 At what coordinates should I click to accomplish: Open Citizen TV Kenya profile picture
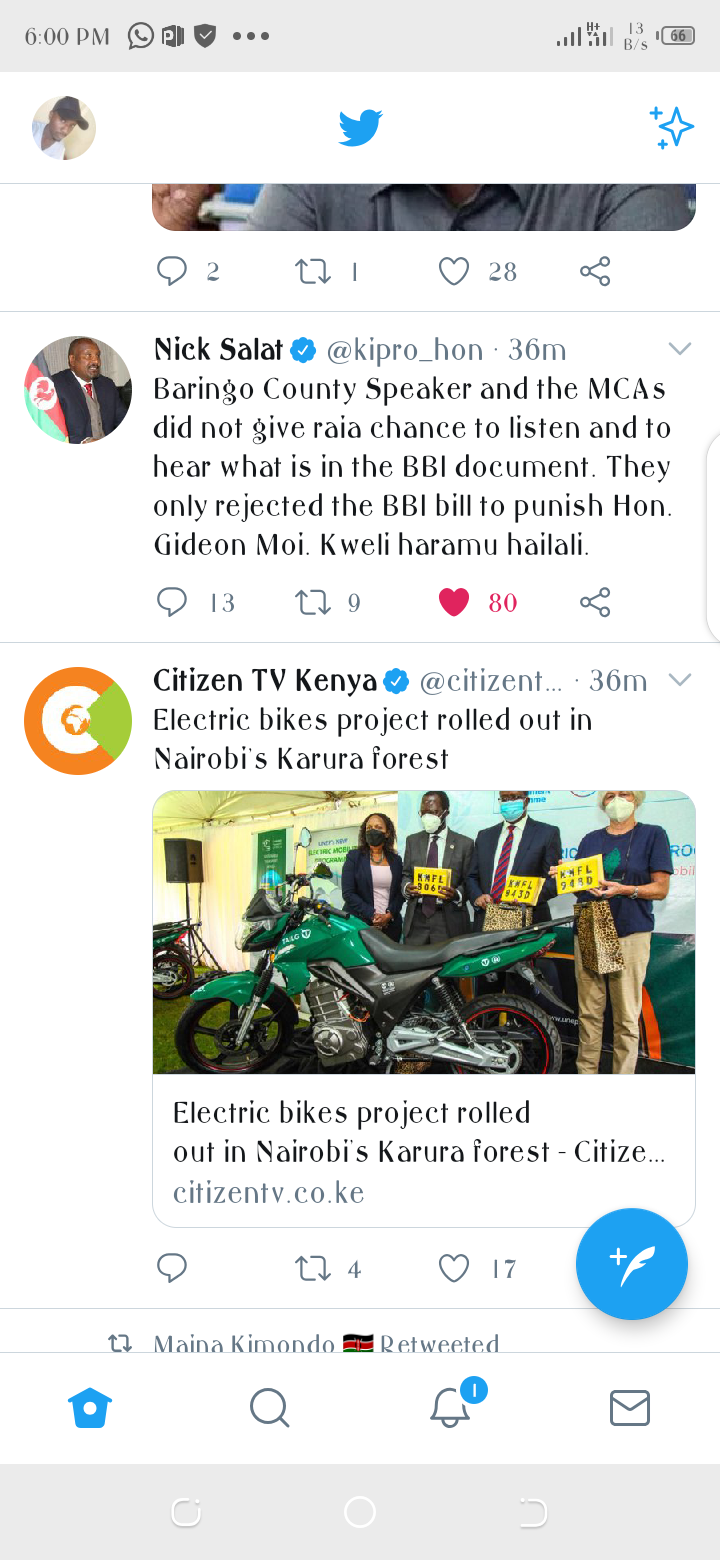(78, 721)
